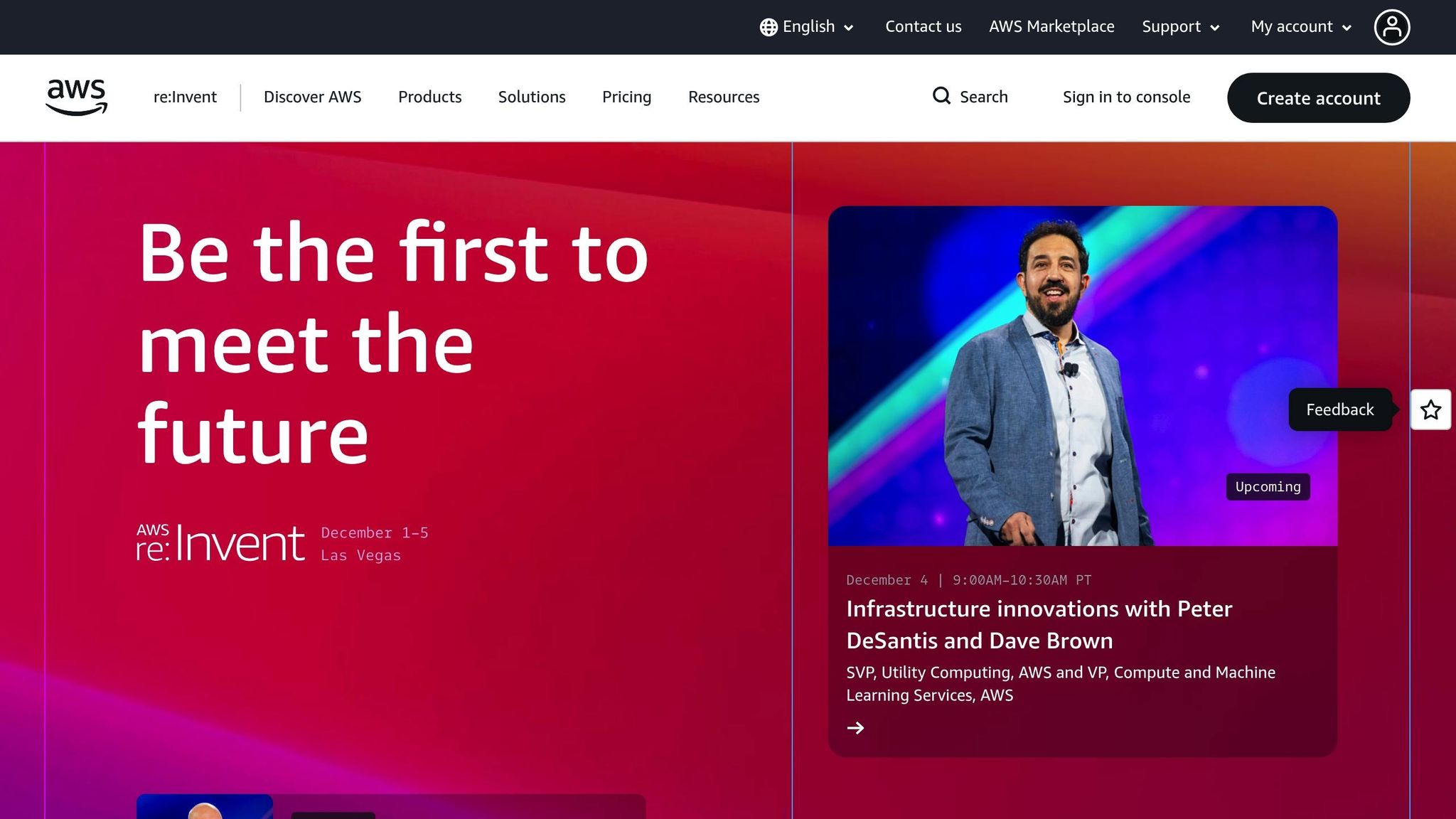Open the user profile avatar icon
The image size is (1456, 819).
[x=1391, y=27]
